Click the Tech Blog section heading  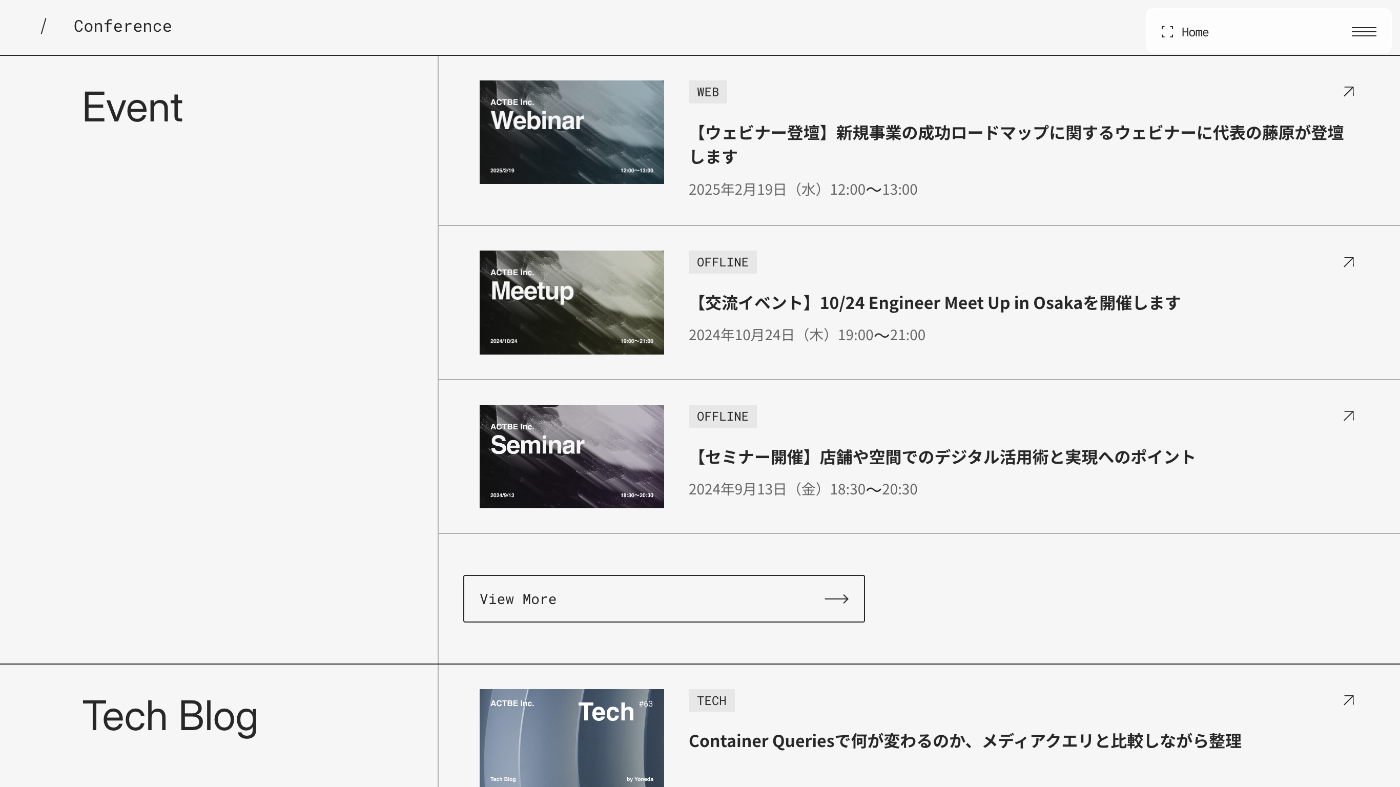coord(170,716)
